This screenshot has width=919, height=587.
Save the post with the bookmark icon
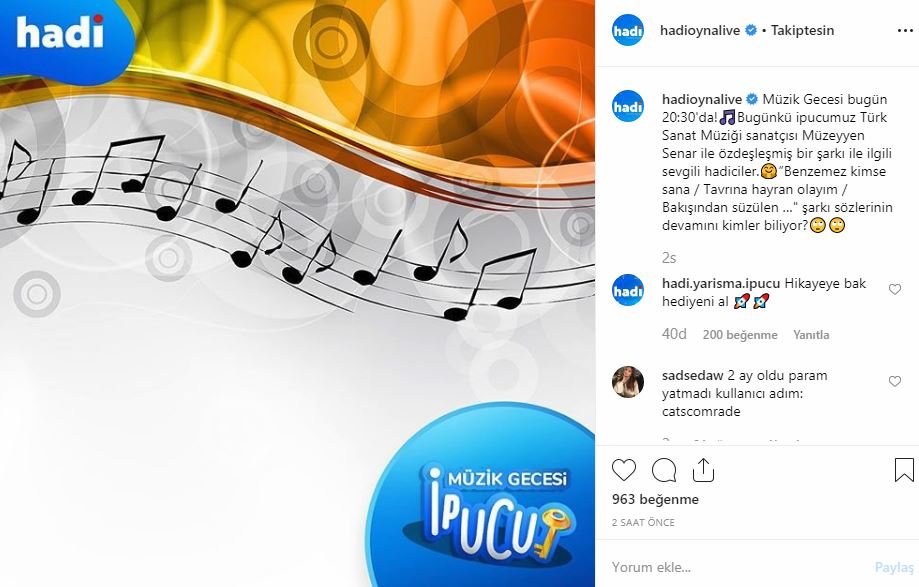[904, 470]
